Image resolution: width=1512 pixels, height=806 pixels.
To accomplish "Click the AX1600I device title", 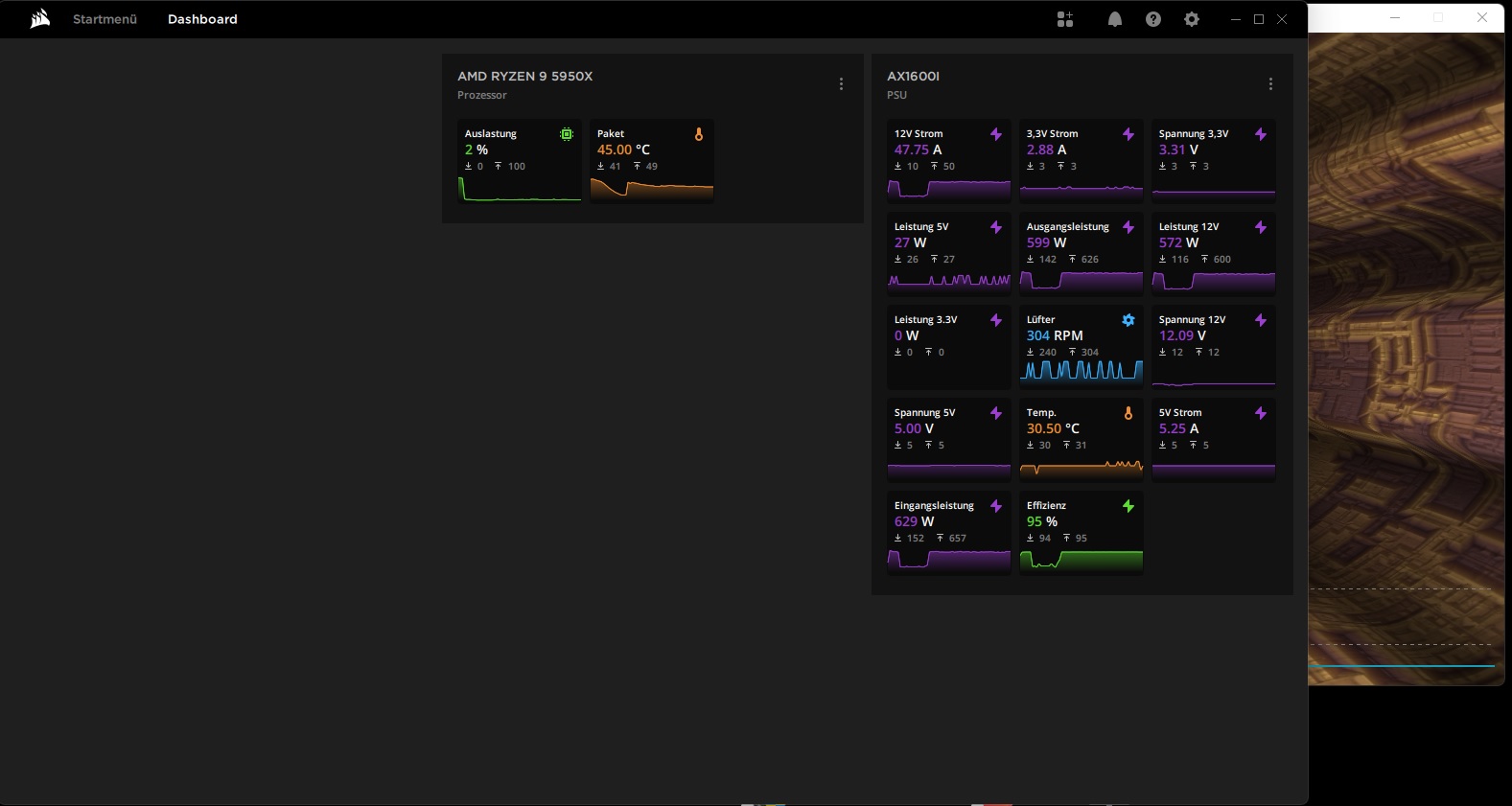I will [913, 76].
